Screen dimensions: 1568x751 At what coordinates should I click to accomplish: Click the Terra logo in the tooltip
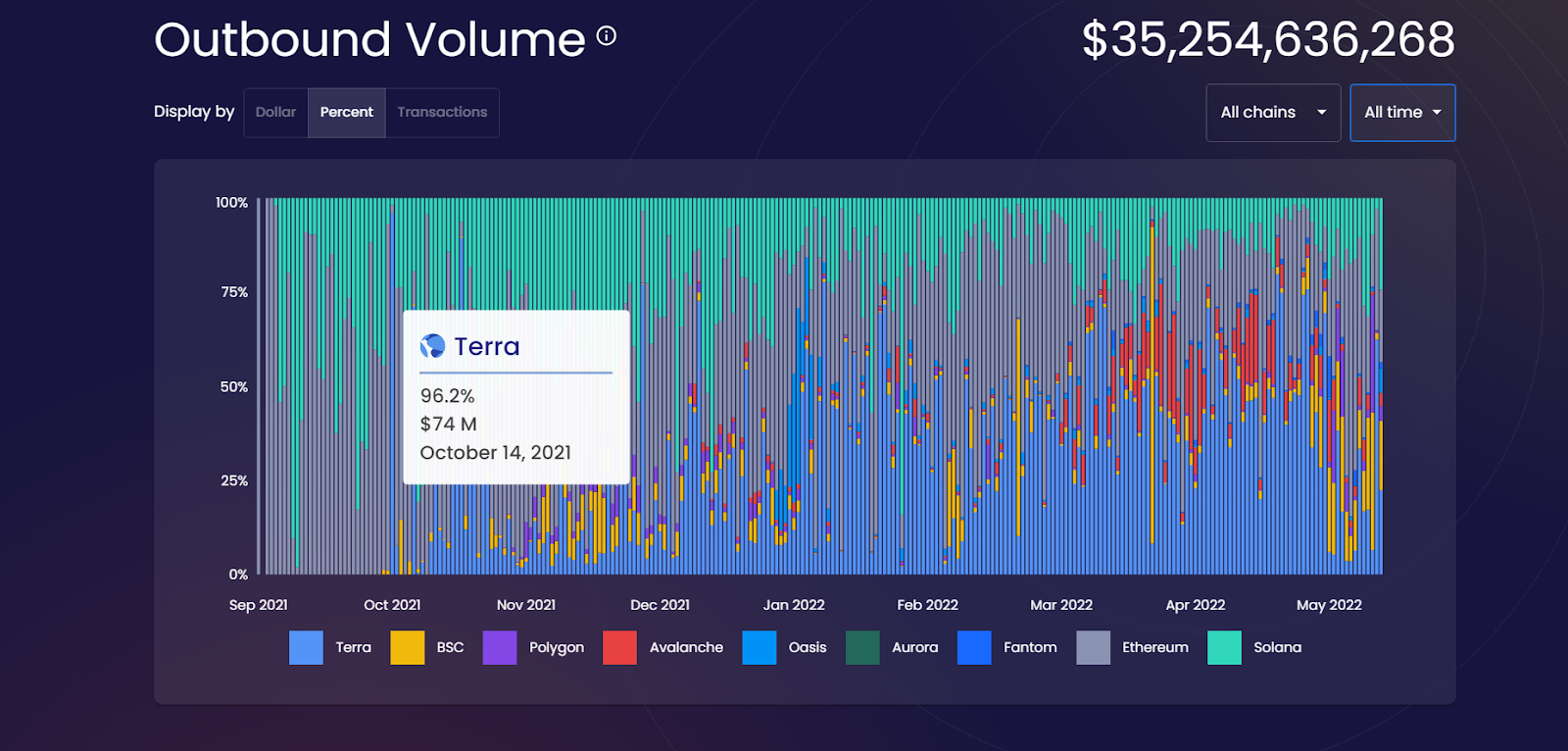click(x=432, y=346)
